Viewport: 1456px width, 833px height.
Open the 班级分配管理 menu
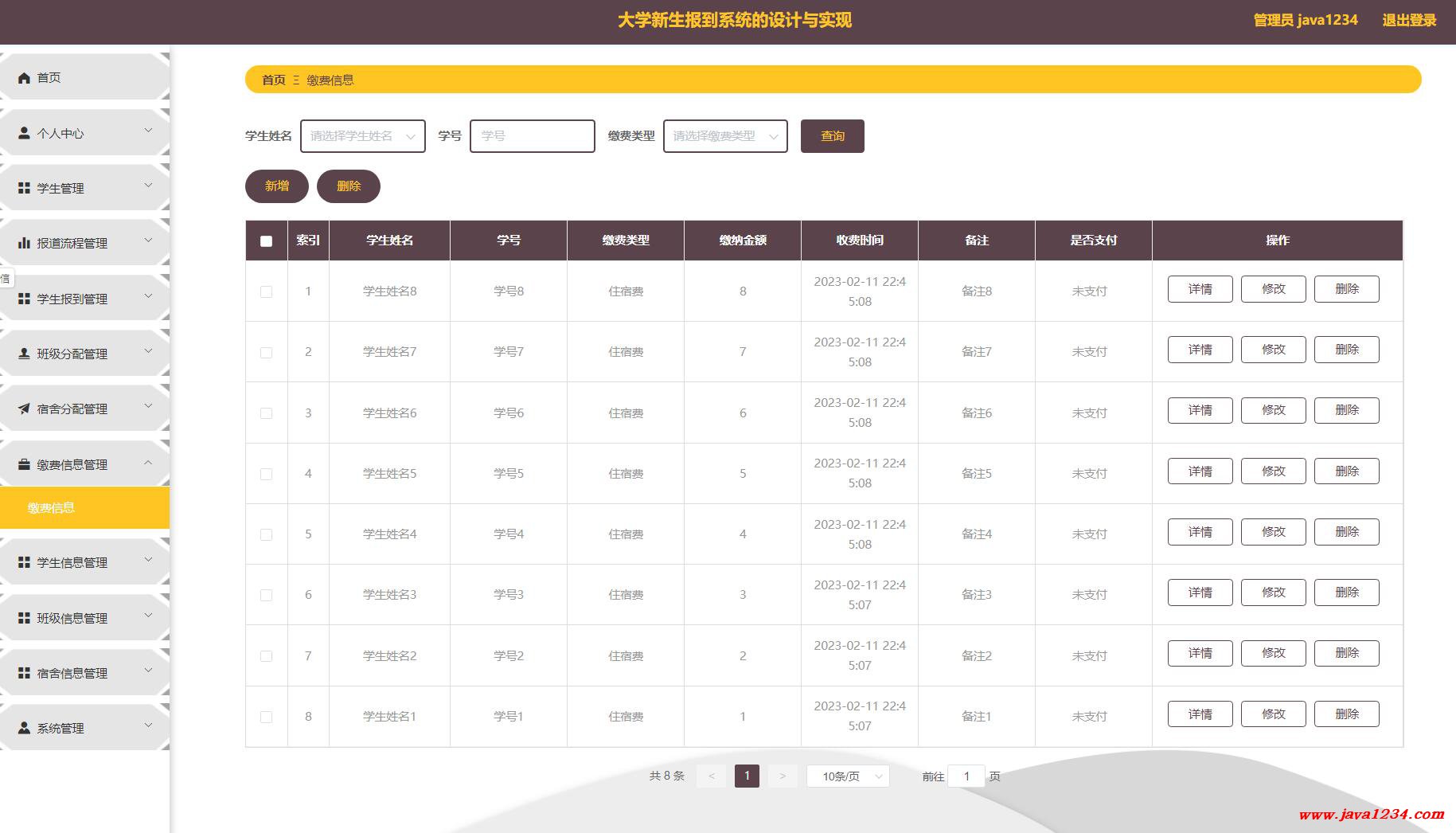[84, 354]
